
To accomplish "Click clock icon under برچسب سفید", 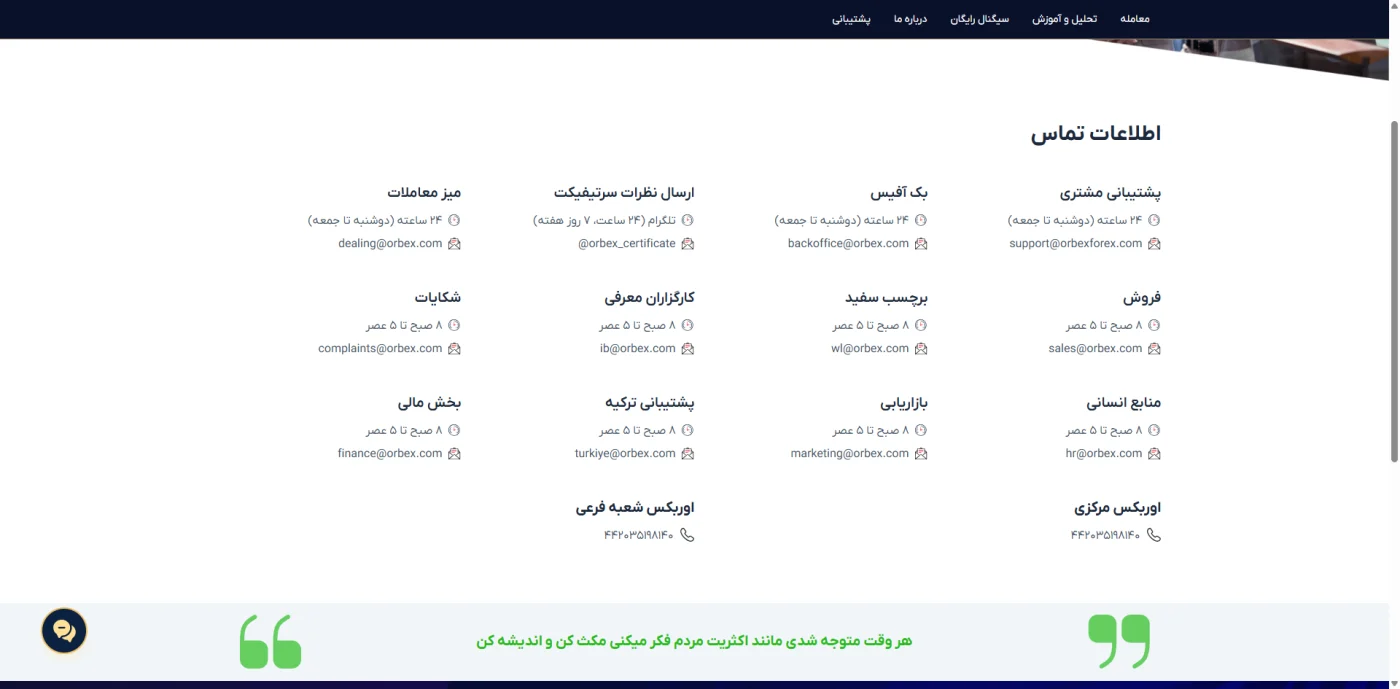I will pyautogui.click(x=921, y=325).
